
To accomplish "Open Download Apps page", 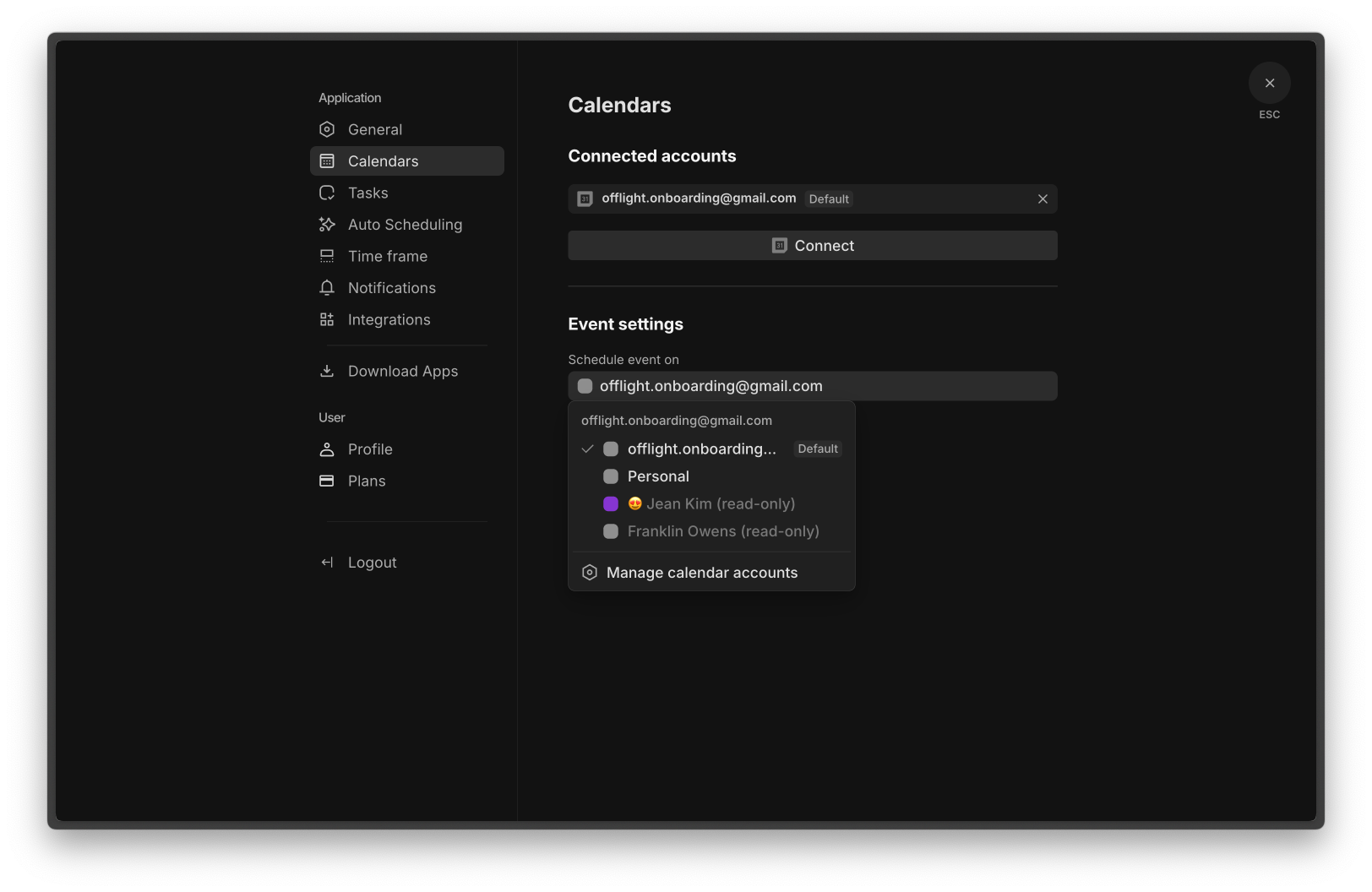I will 407,371.
